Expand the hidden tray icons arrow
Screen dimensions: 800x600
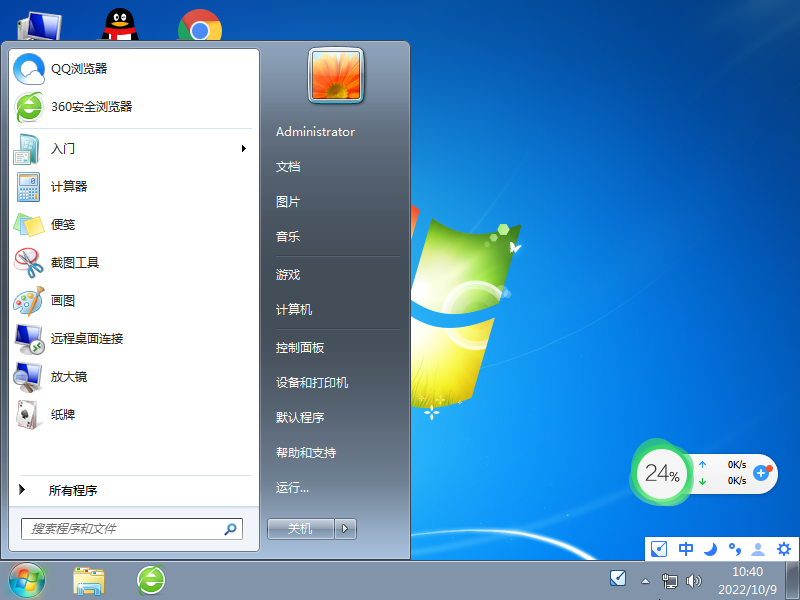click(x=646, y=580)
